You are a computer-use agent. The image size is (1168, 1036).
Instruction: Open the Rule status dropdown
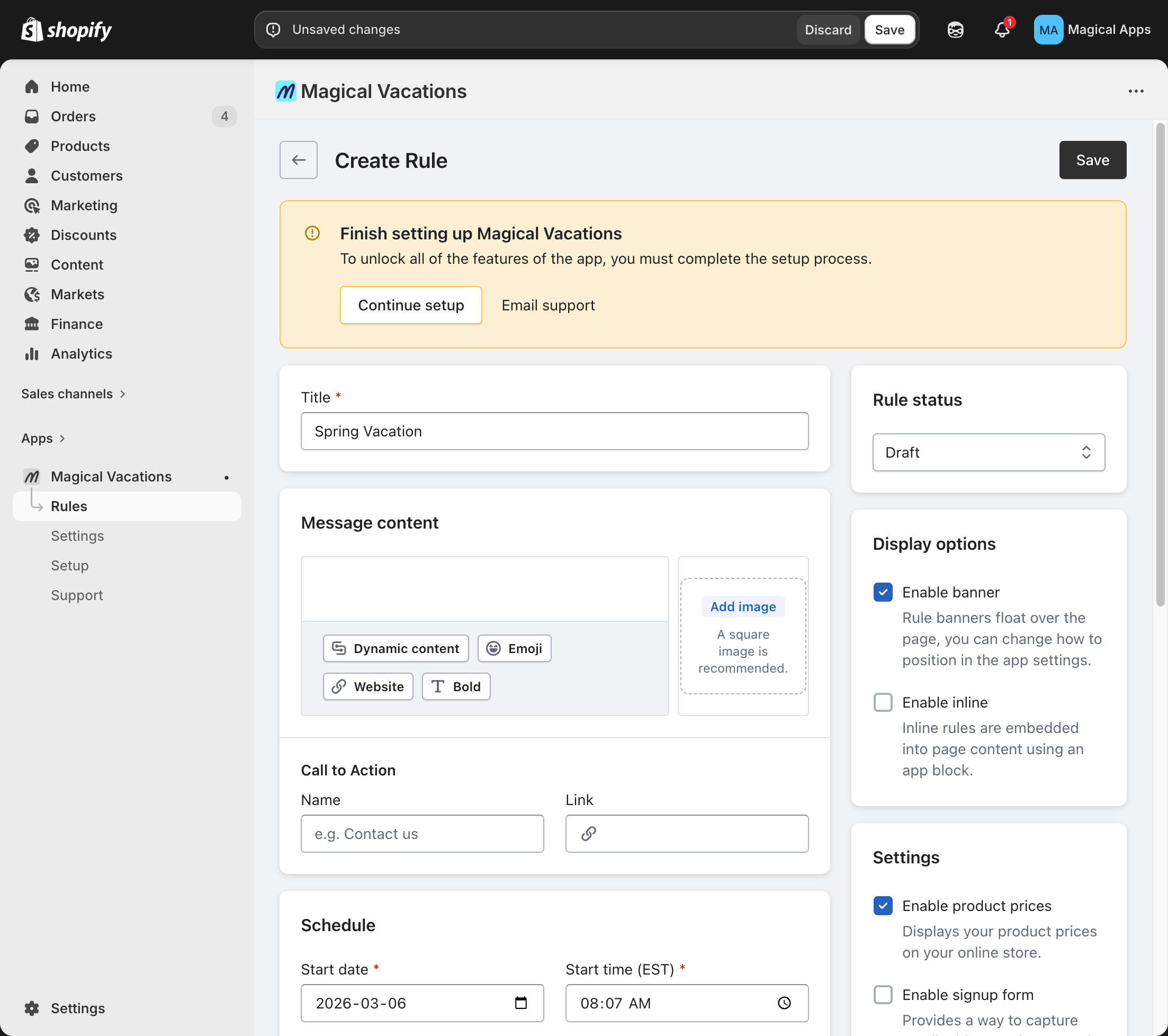coord(988,452)
